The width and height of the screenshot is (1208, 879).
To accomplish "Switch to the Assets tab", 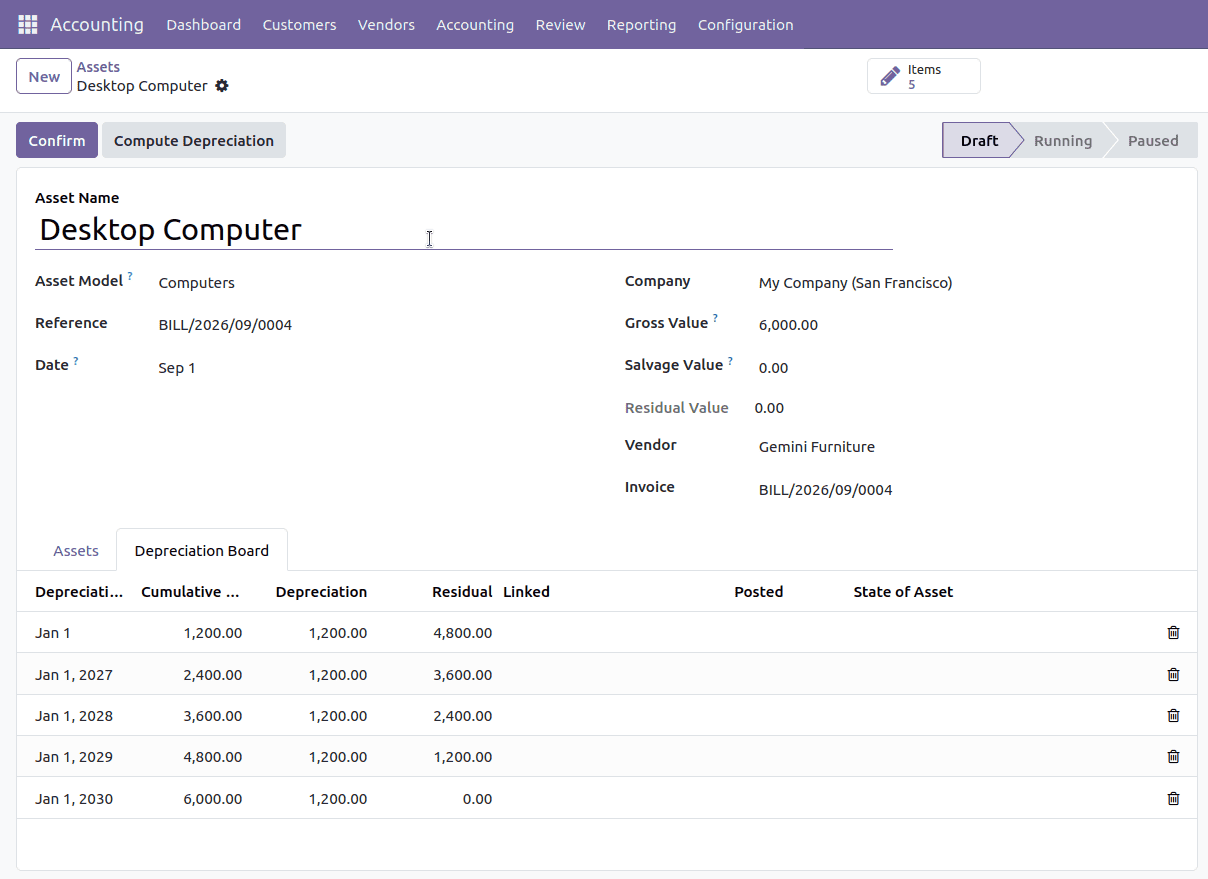I will click(76, 551).
